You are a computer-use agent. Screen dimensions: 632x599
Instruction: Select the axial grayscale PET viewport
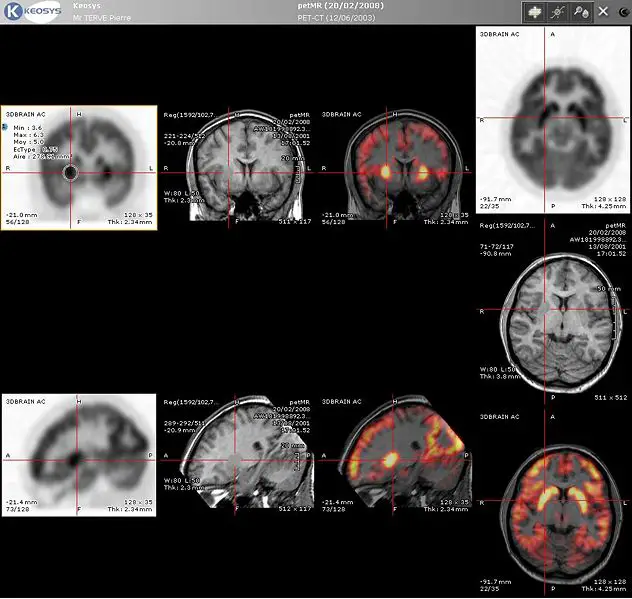(553, 120)
